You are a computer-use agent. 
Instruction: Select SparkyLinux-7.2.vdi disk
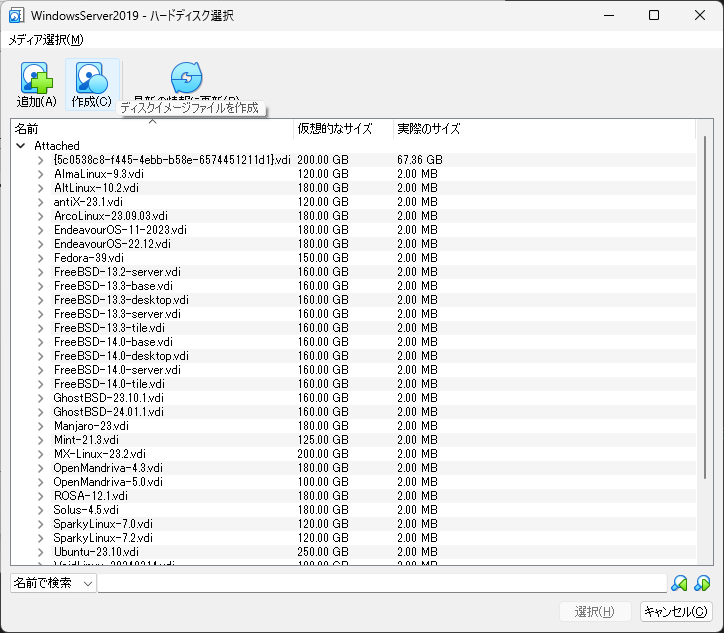pos(103,538)
